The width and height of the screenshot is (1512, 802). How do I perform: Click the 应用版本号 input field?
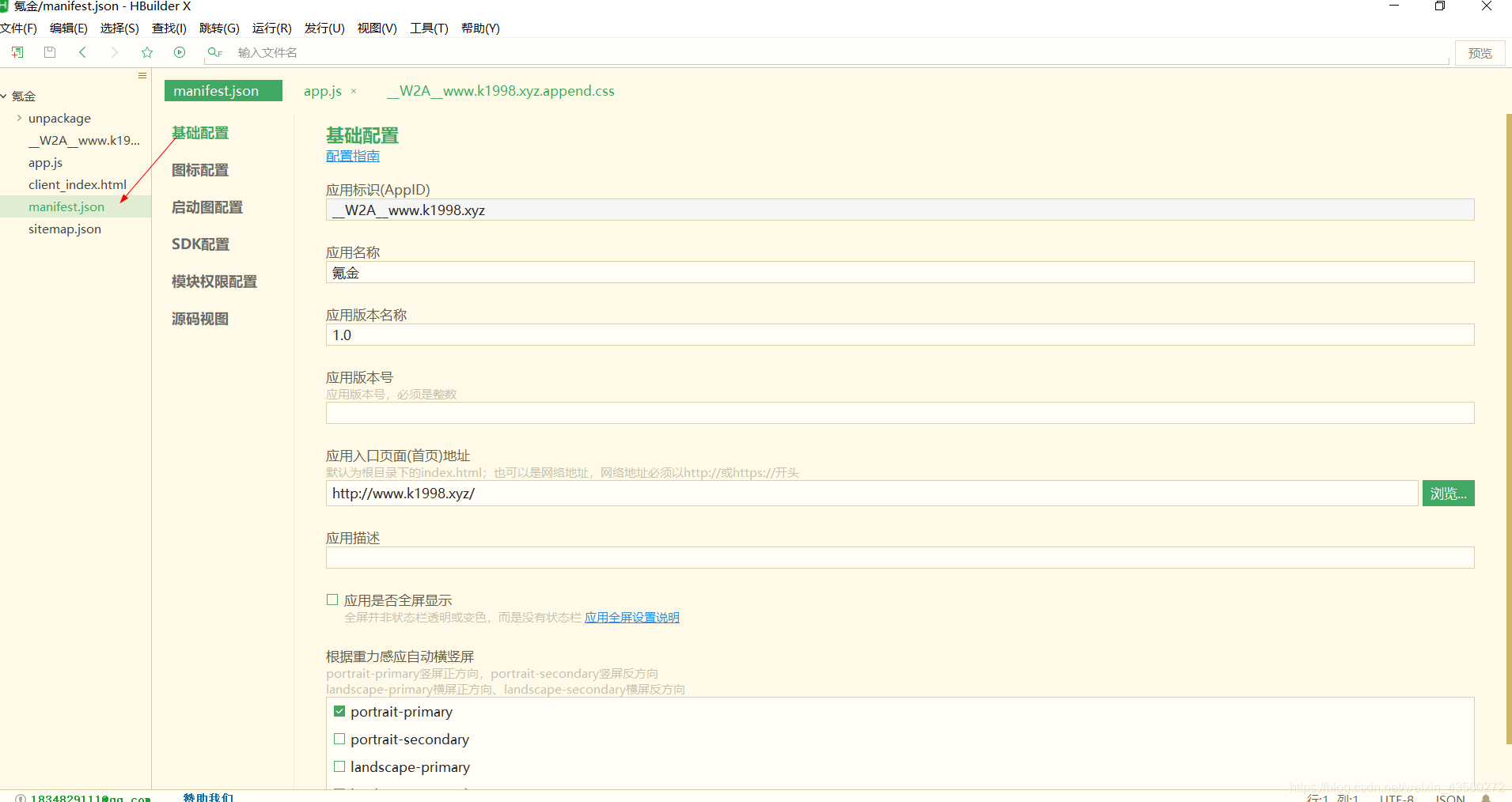[900, 413]
